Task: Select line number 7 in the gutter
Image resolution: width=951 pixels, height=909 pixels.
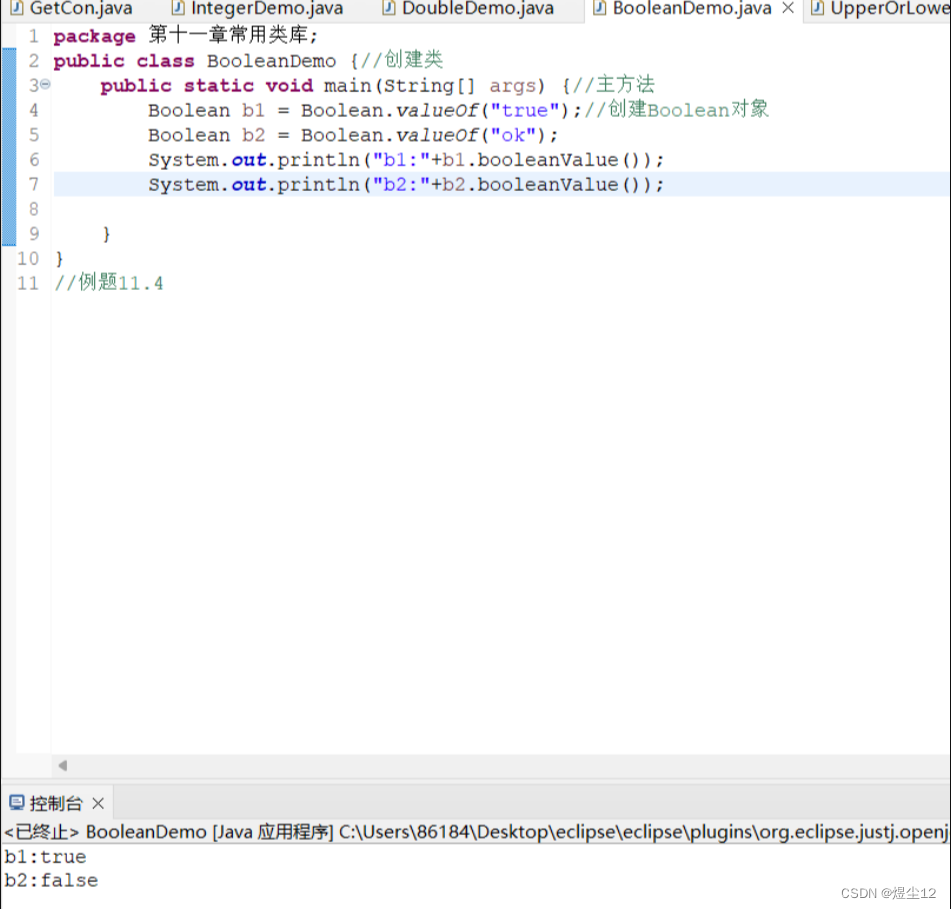Action: point(33,184)
